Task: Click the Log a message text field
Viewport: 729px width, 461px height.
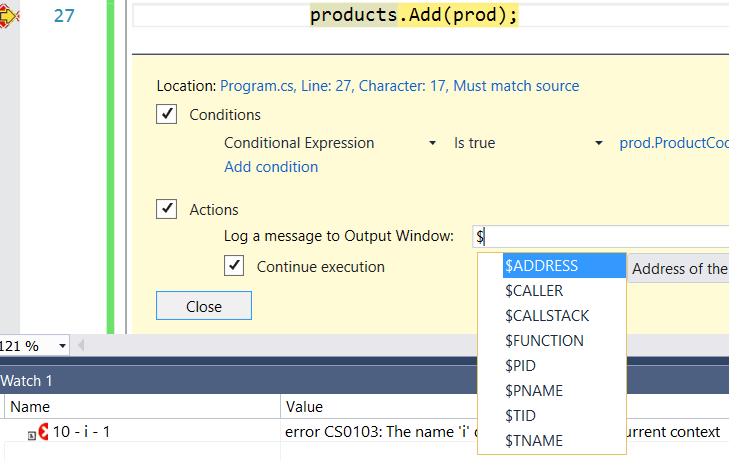Action: (600, 237)
